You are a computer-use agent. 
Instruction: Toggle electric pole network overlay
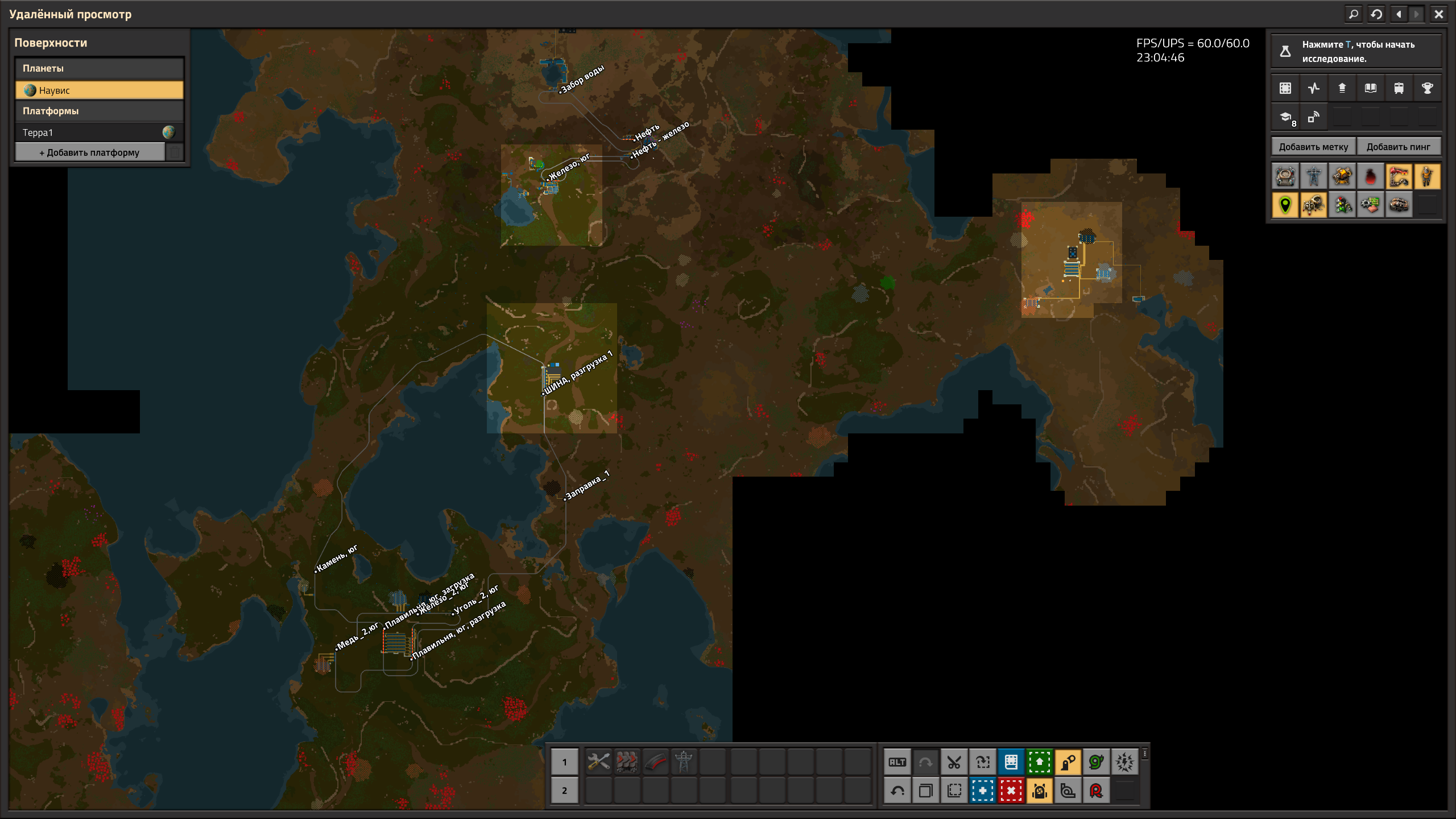pyautogui.click(x=1313, y=176)
